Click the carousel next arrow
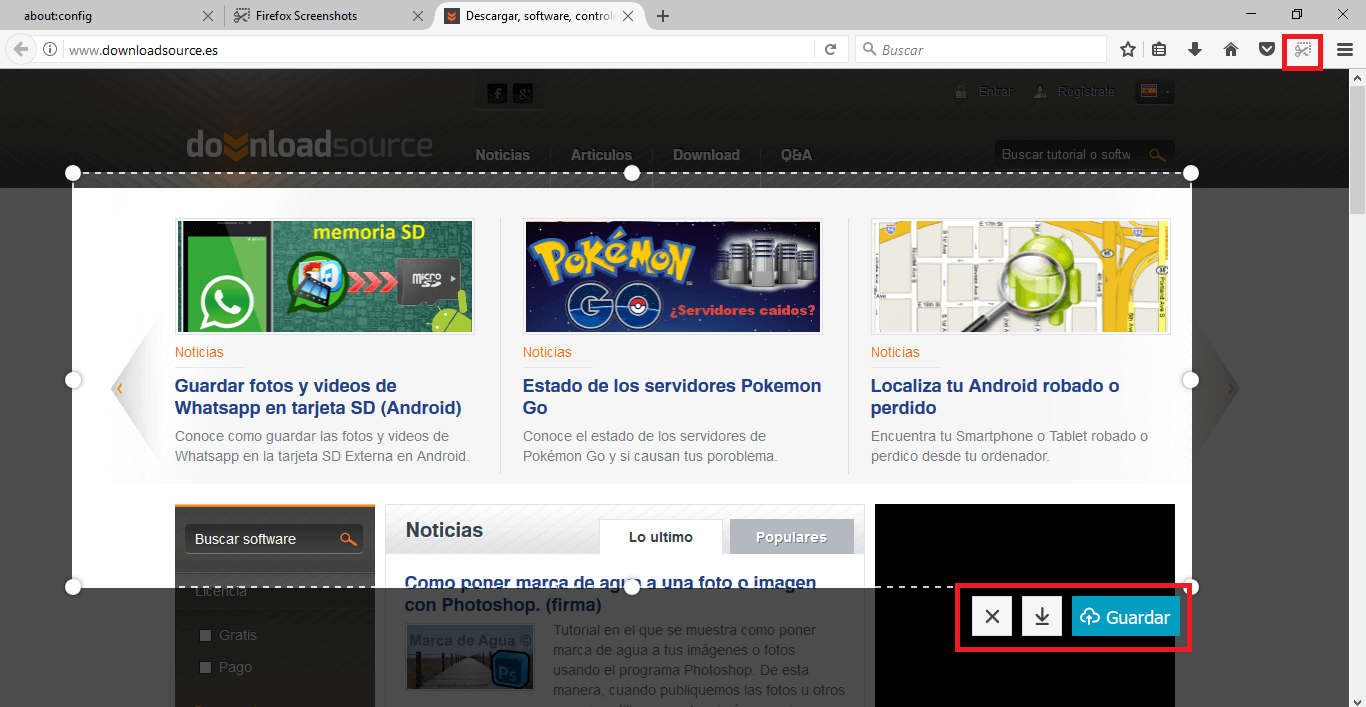 click(1232, 388)
